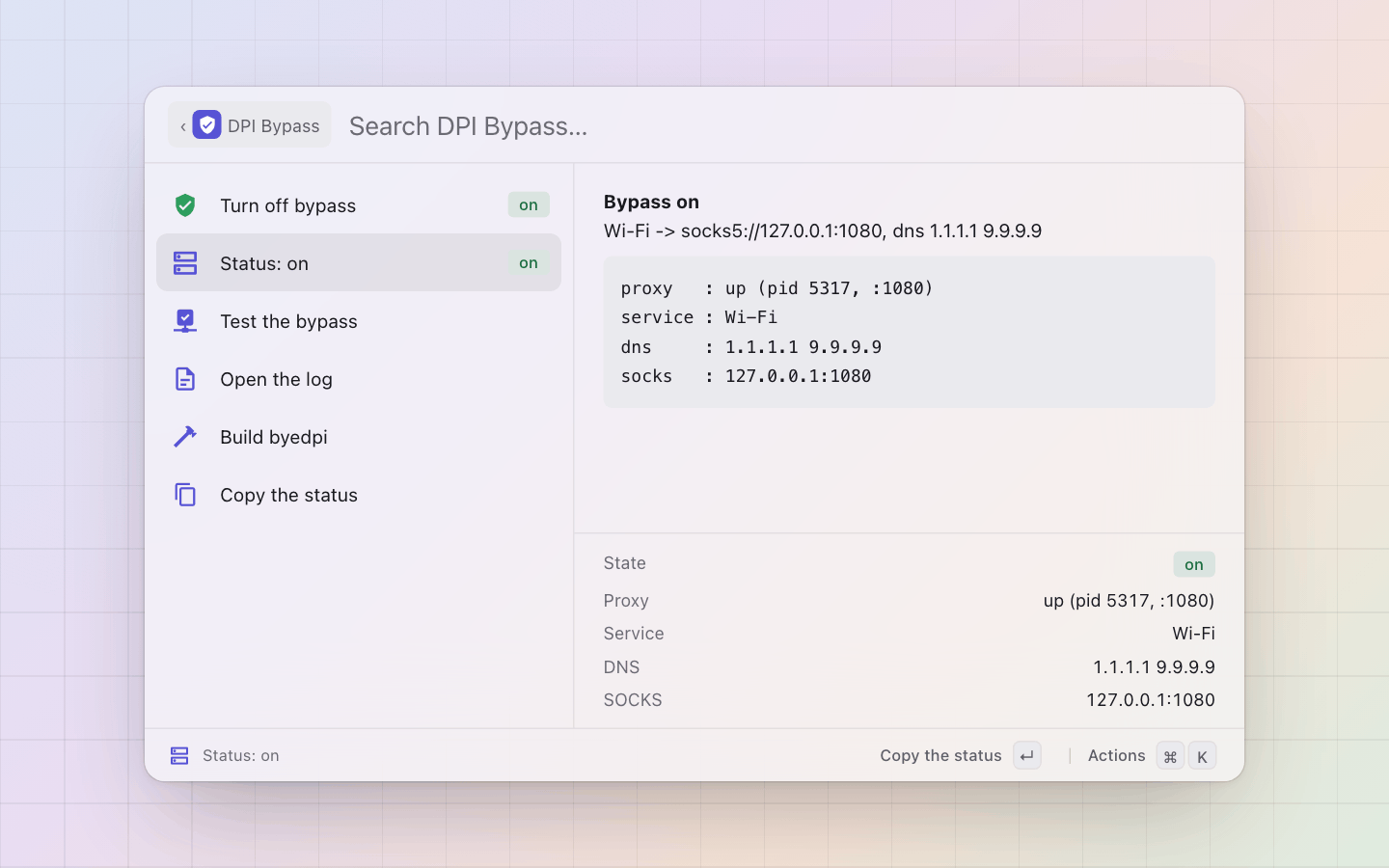Click the on tag next to State
The image size is (1389, 868).
click(x=1194, y=564)
